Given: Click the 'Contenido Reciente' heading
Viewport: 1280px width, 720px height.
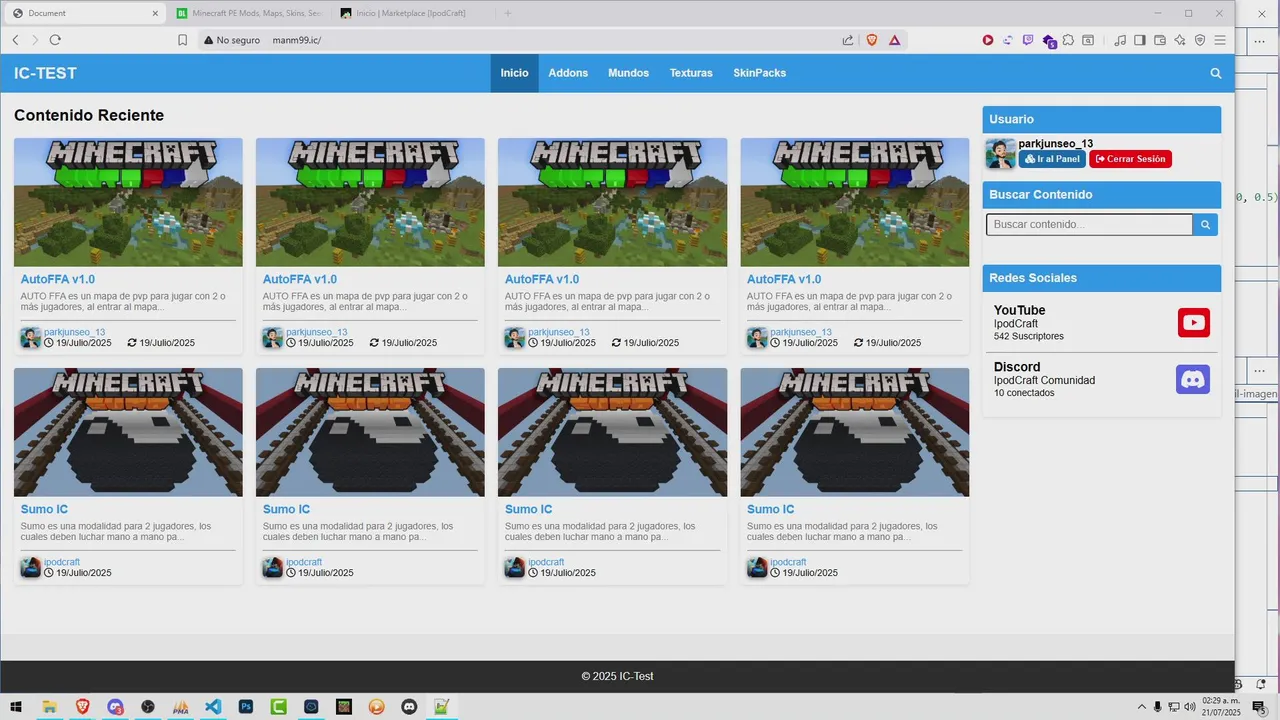Looking at the screenshot, I should 89,115.
